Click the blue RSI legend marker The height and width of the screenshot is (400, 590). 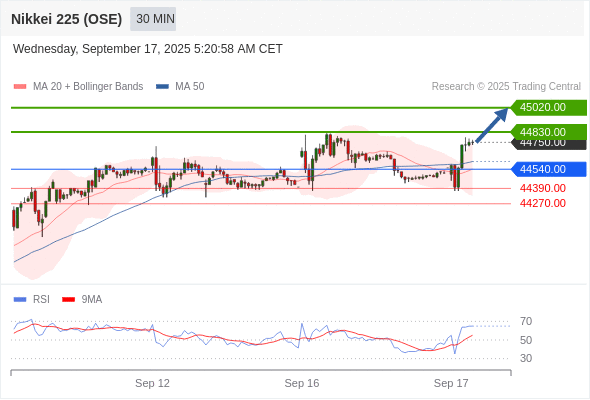pyautogui.click(x=20, y=300)
